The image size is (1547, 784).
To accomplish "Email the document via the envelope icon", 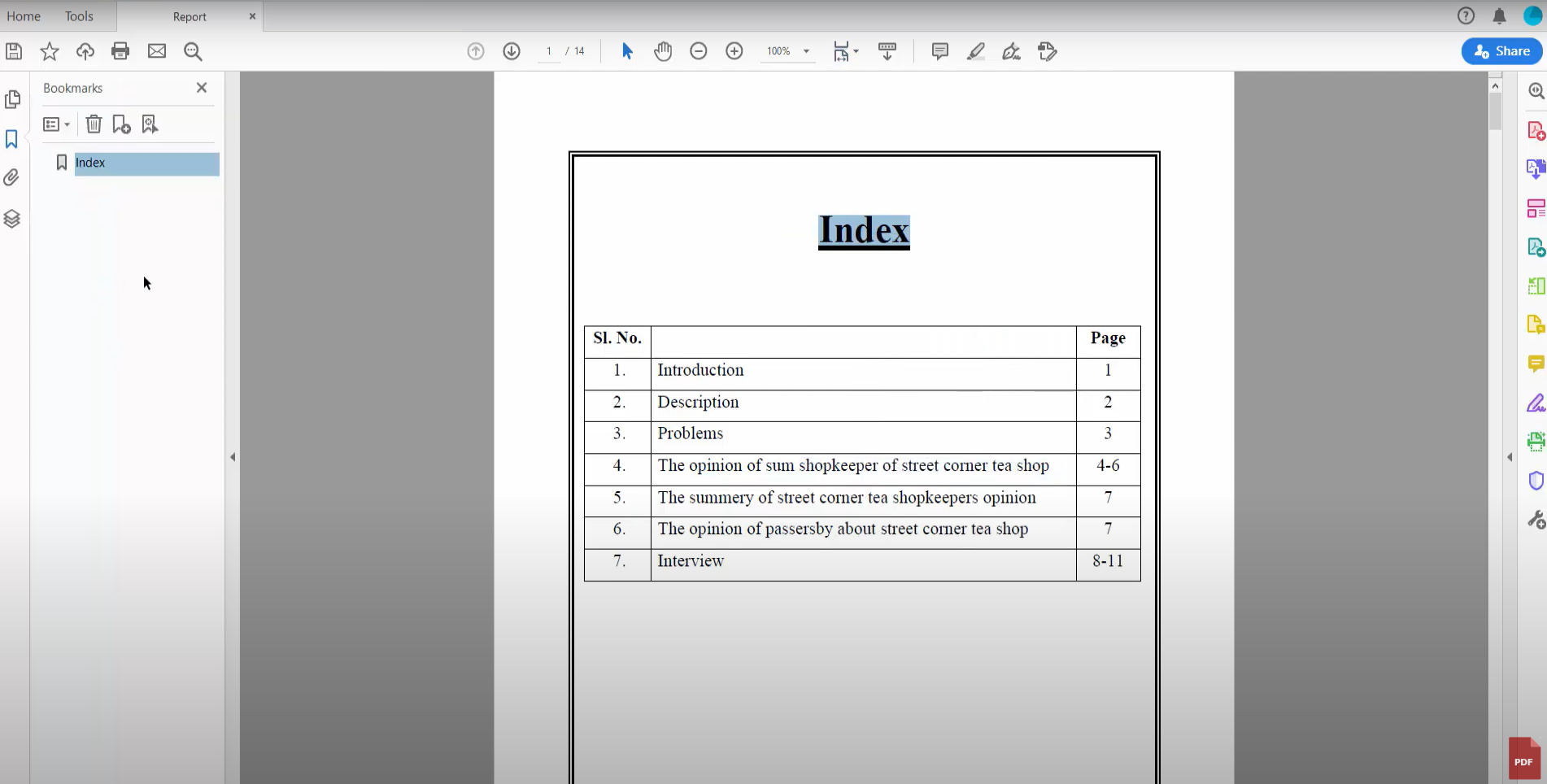I will point(156,51).
